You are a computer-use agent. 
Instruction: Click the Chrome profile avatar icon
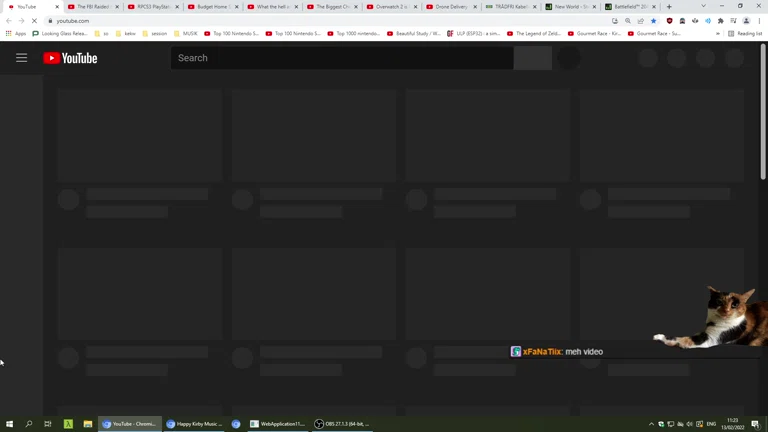click(x=746, y=21)
